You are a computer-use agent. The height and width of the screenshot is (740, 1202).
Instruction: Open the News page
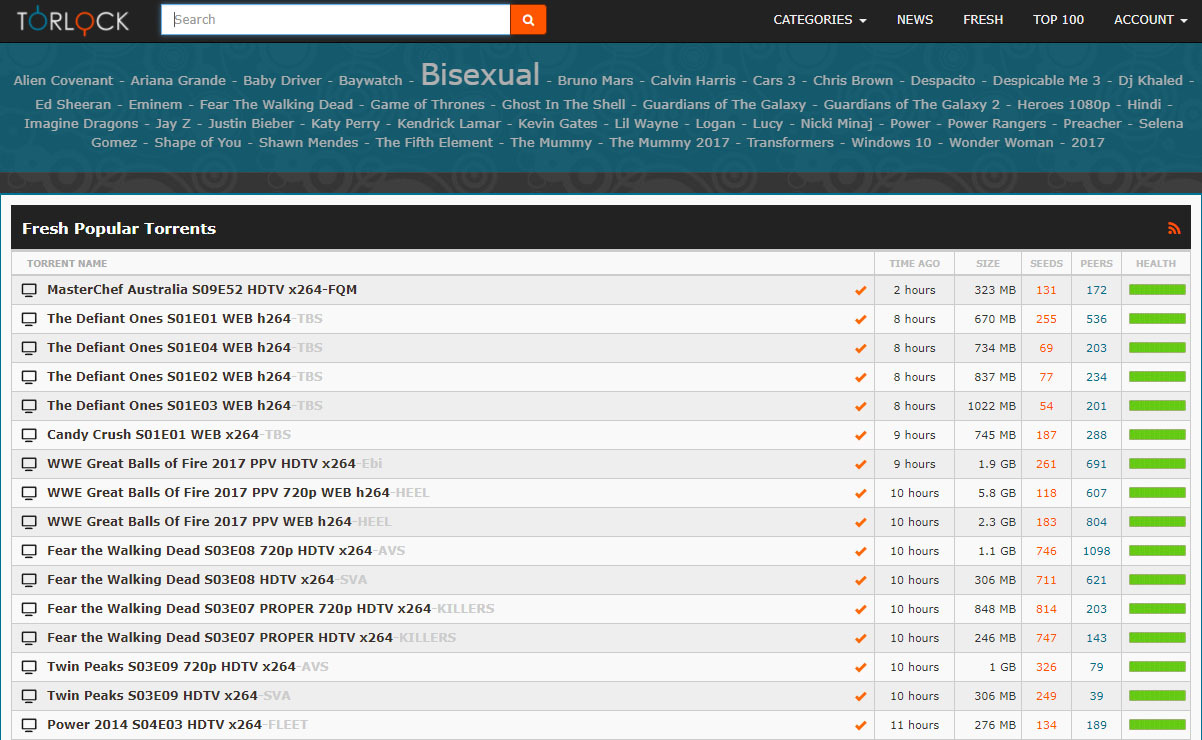pyautogui.click(x=915, y=20)
